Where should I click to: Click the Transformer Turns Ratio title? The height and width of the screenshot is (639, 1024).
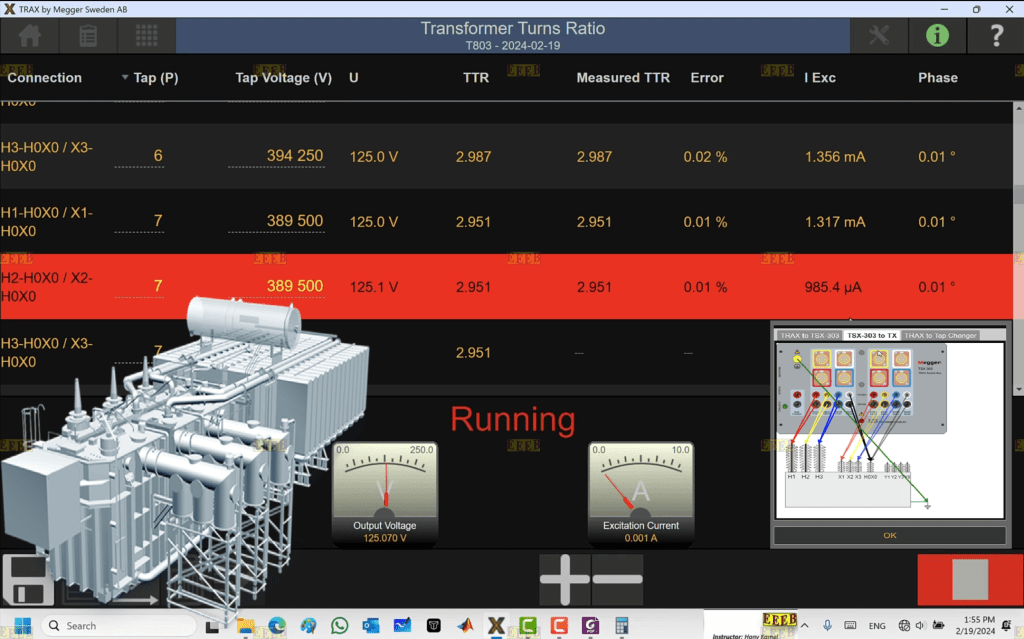click(x=513, y=28)
